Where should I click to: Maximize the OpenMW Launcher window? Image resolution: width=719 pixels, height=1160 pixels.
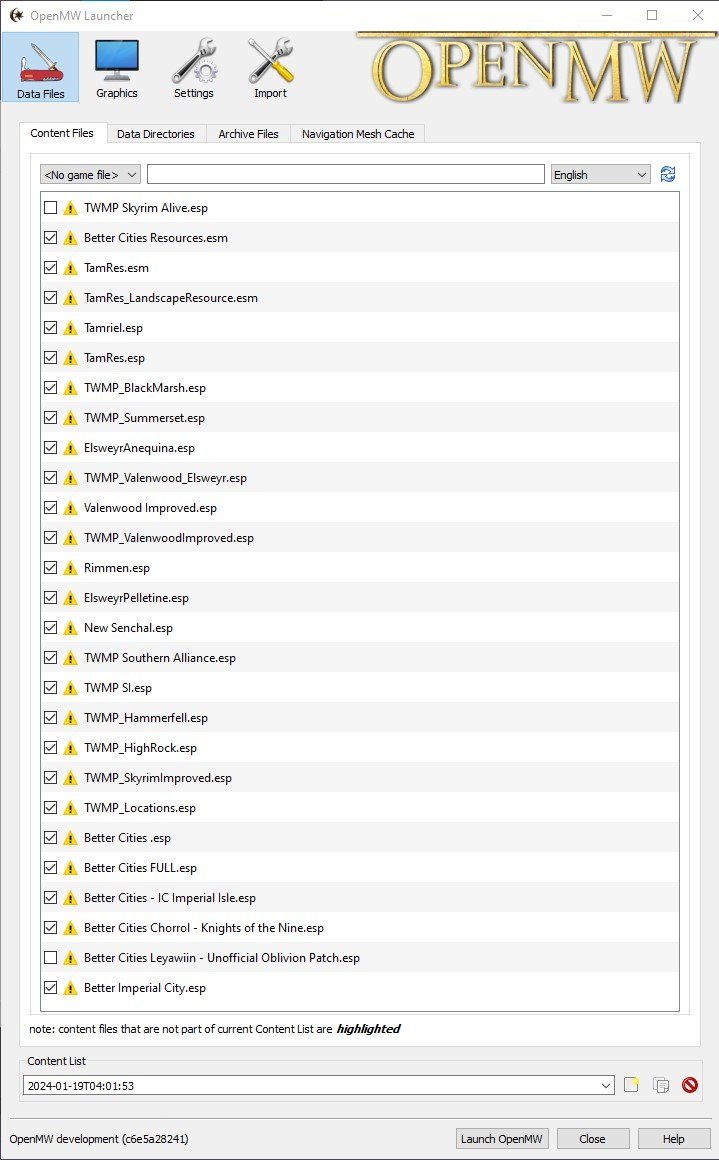[x=652, y=15]
